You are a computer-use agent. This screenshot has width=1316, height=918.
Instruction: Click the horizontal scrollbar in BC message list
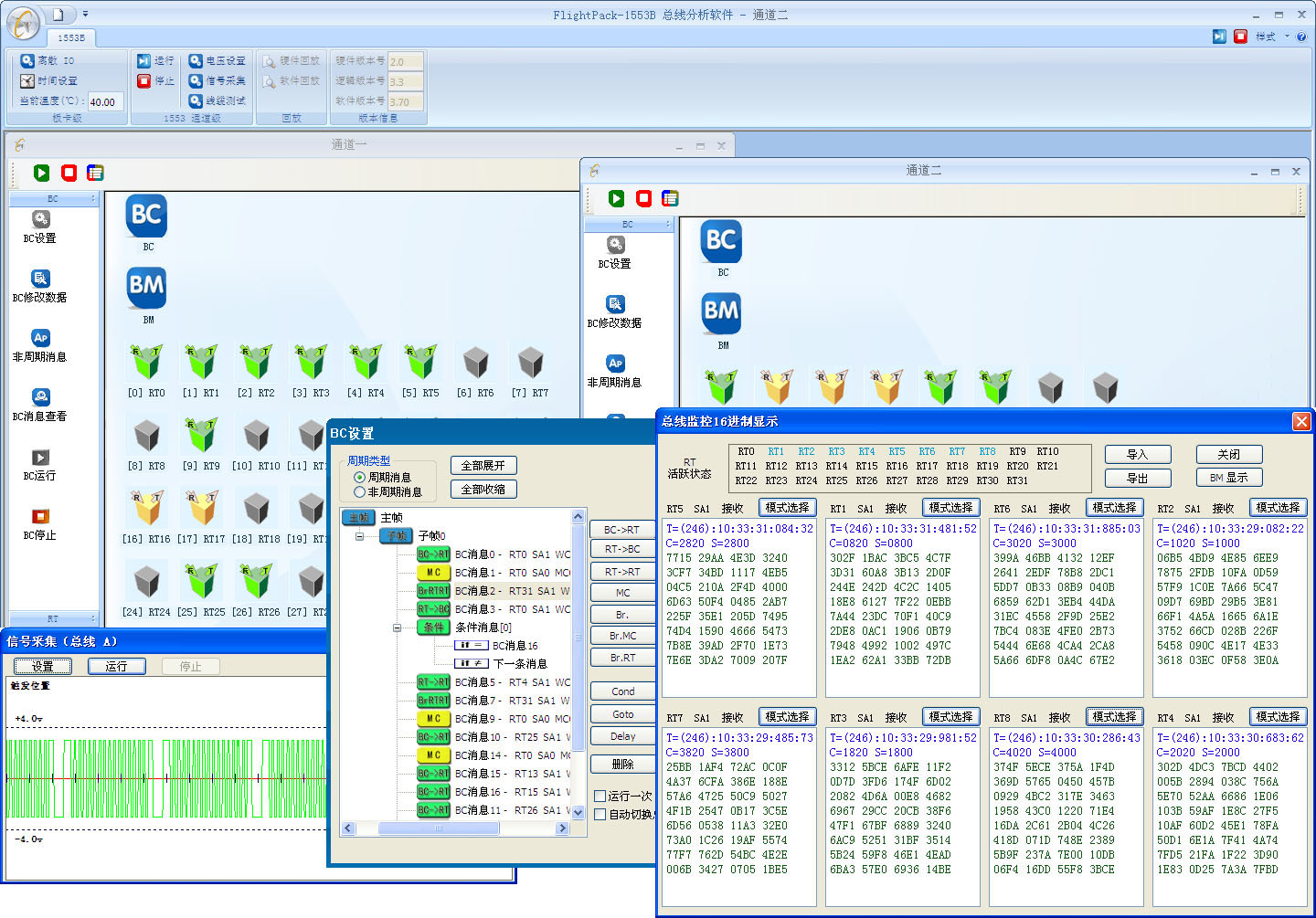coord(455,828)
